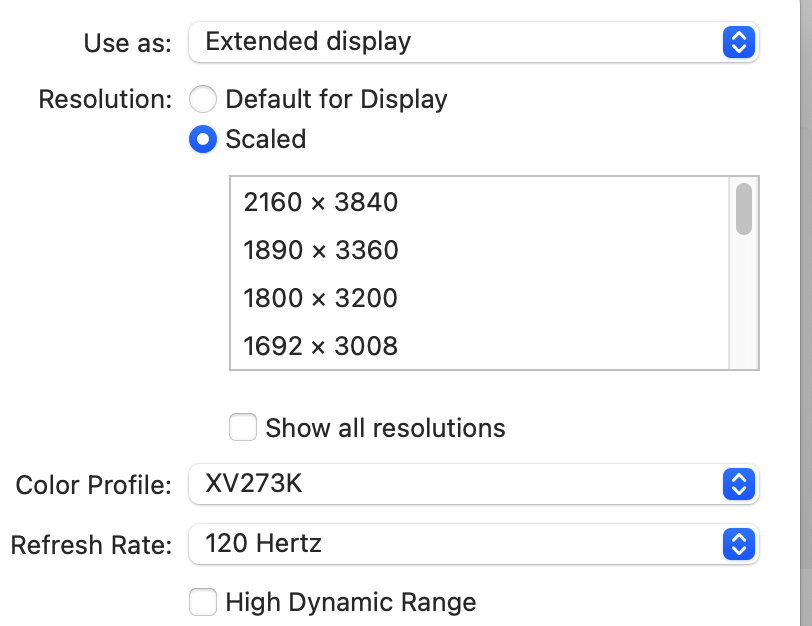Choose the 1800 × 3200 resolution
Viewport: 812px width, 626px height.
pos(480,298)
